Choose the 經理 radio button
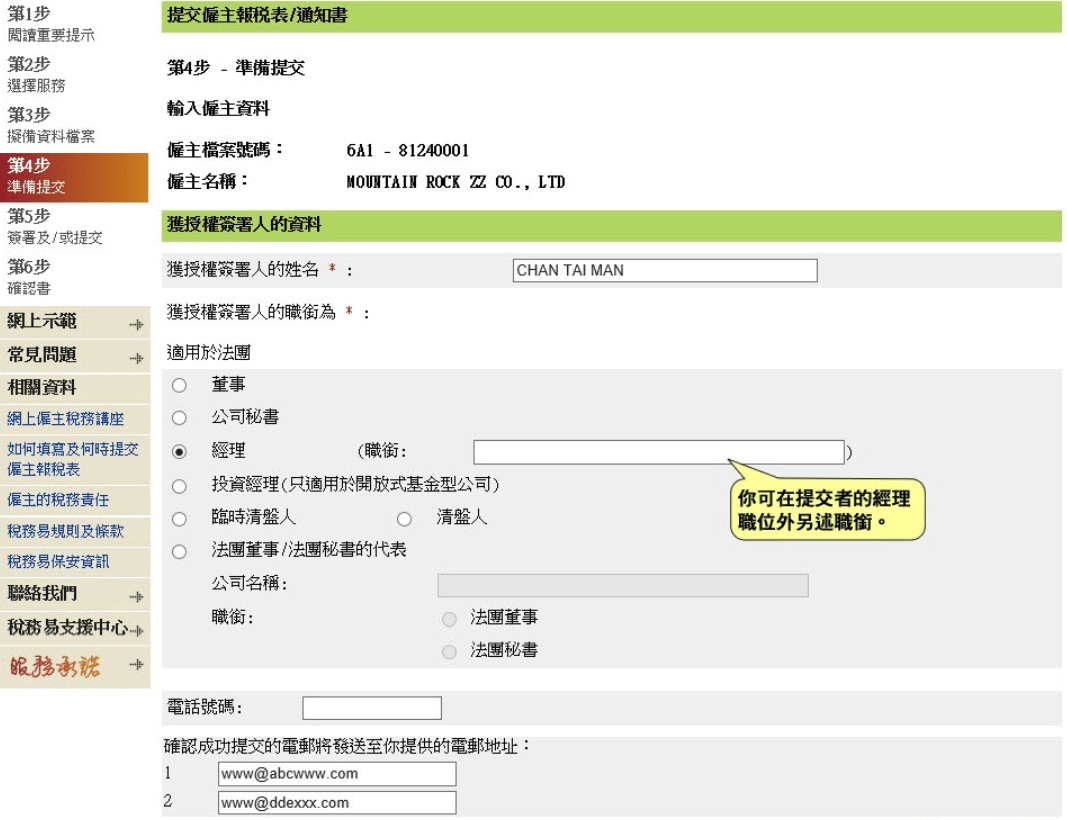The image size is (1067, 820). point(179,452)
